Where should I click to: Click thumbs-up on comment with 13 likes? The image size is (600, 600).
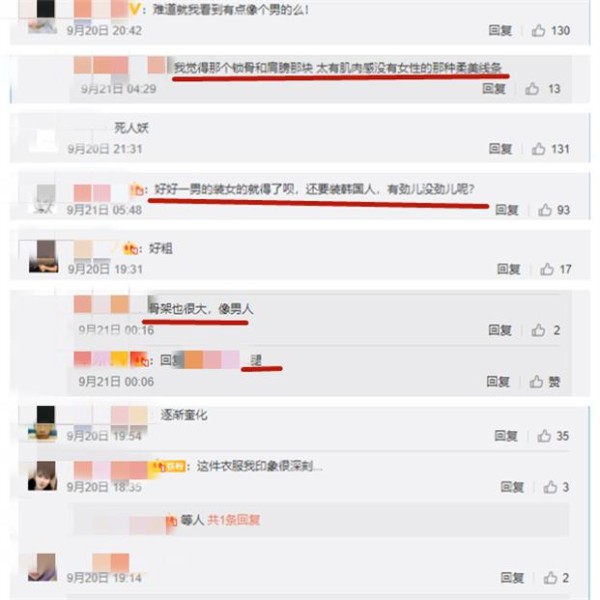point(532,89)
